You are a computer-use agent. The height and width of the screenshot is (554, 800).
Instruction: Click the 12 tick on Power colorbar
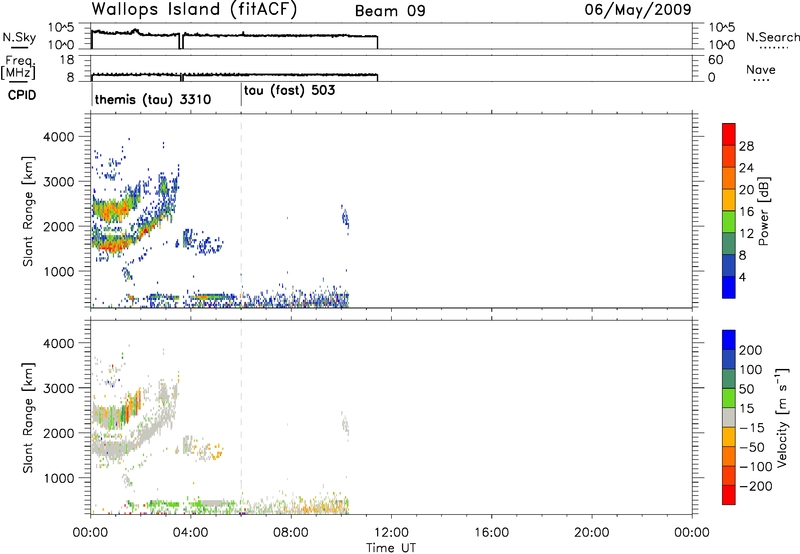[746, 234]
